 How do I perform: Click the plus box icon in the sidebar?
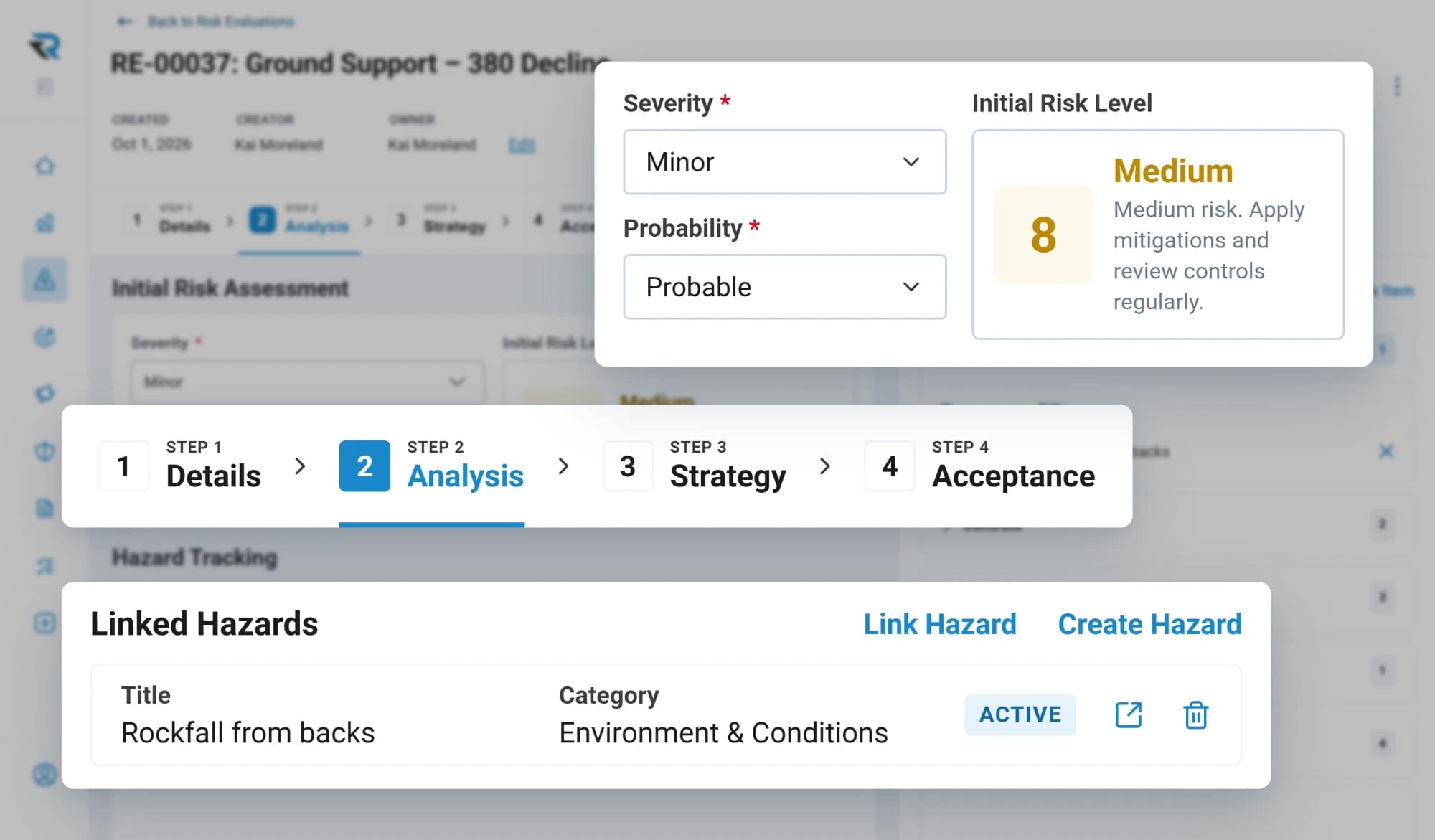[44, 622]
